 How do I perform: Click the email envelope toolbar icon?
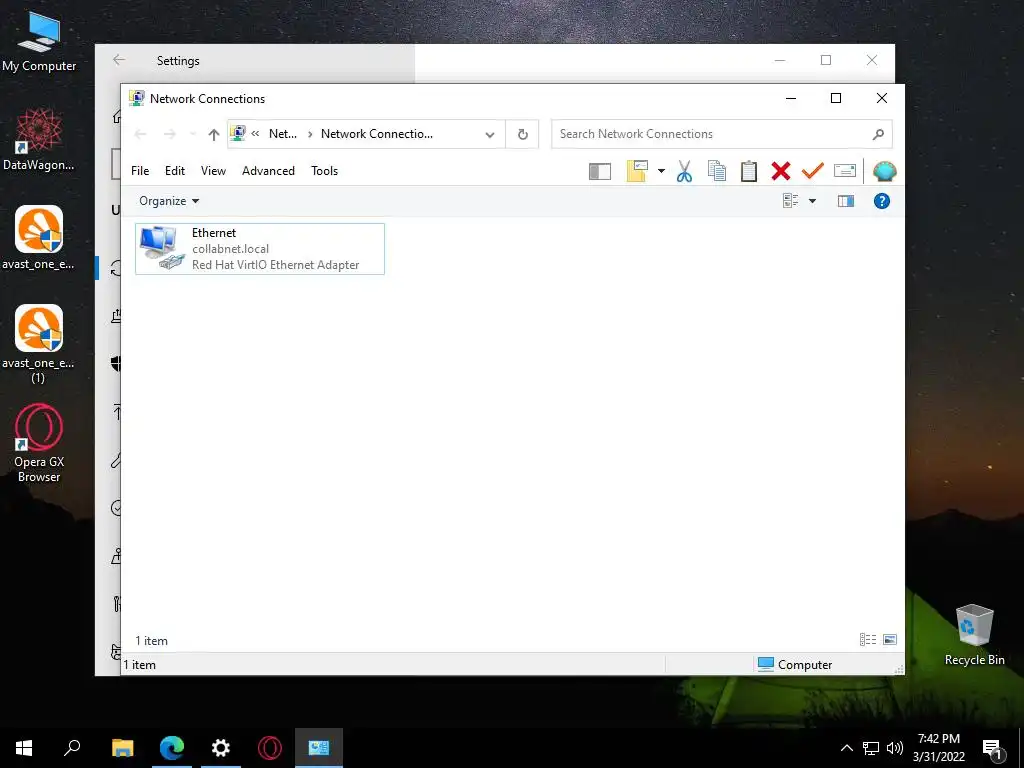click(x=844, y=171)
